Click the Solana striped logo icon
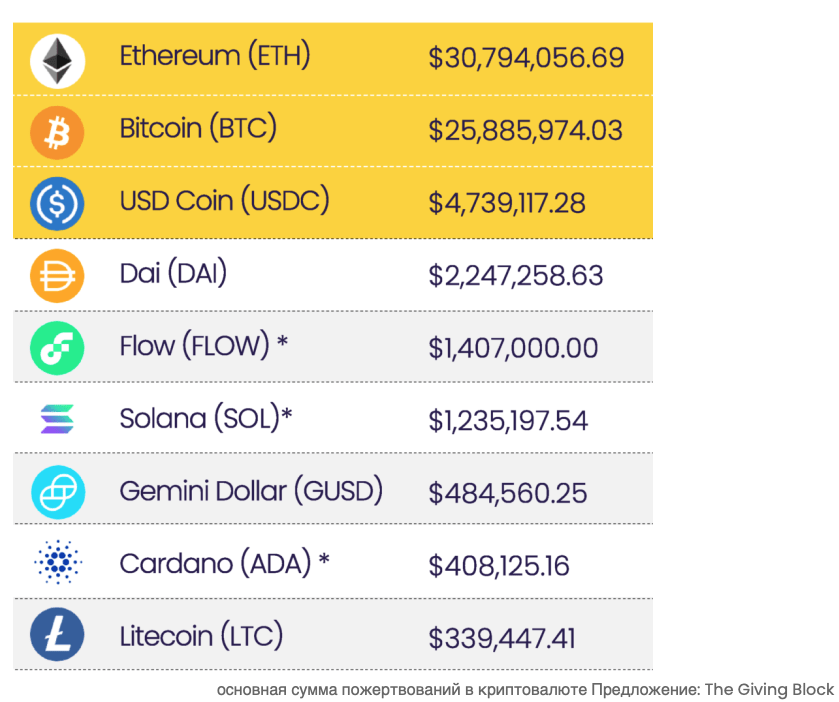This screenshot has height=702, width=839. pyautogui.click(x=57, y=420)
